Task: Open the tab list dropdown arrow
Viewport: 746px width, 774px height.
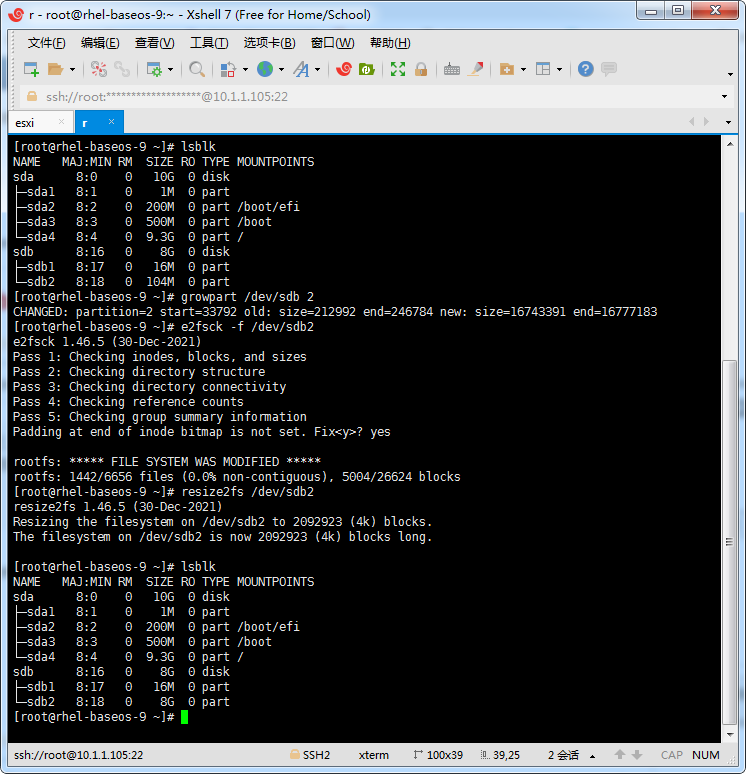Action: 728,122
